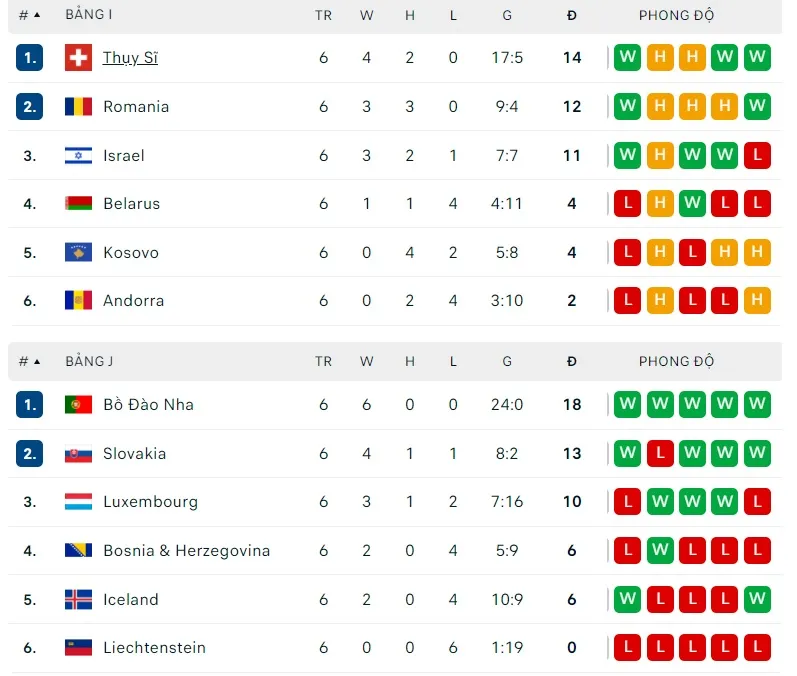
Task: Click the Romania flag icon
Action: tap(78, 107)
